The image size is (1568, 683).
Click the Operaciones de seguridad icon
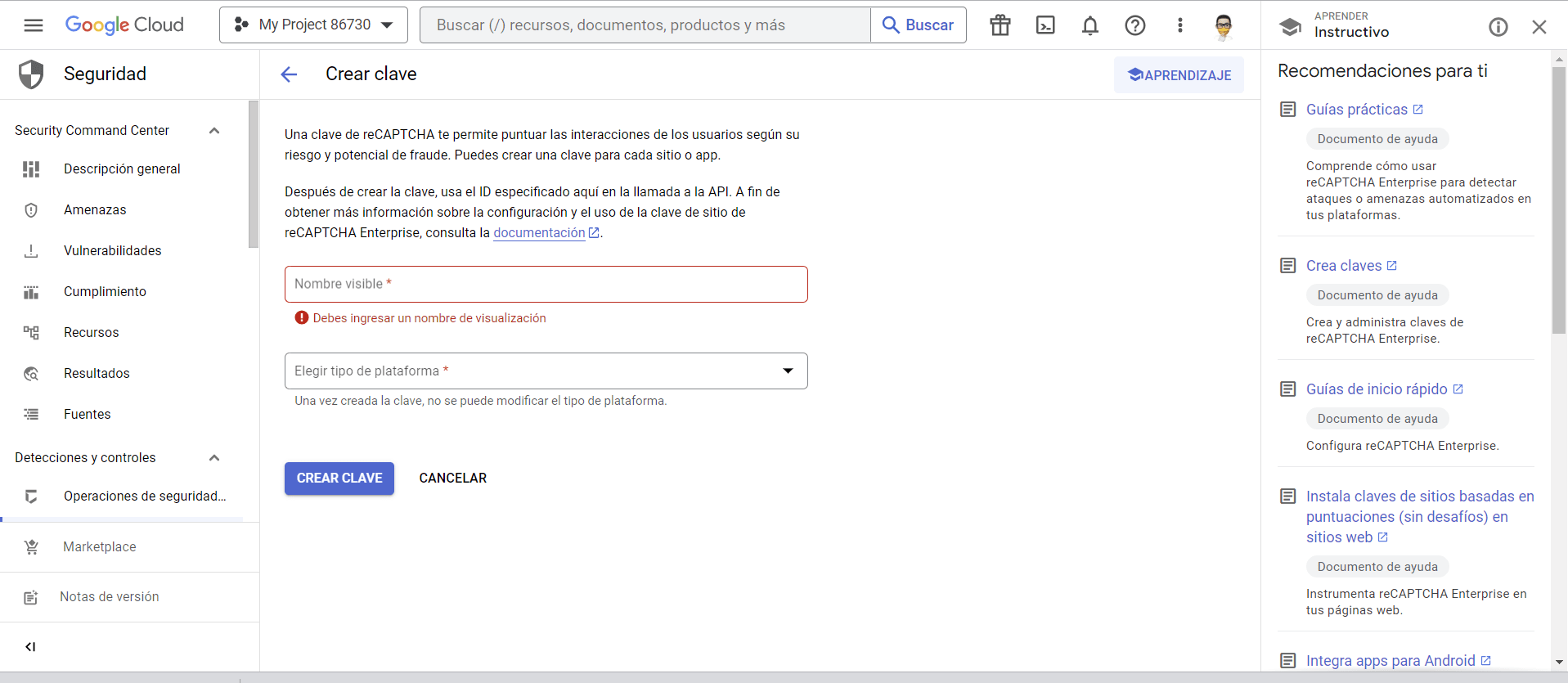point(31,496)
